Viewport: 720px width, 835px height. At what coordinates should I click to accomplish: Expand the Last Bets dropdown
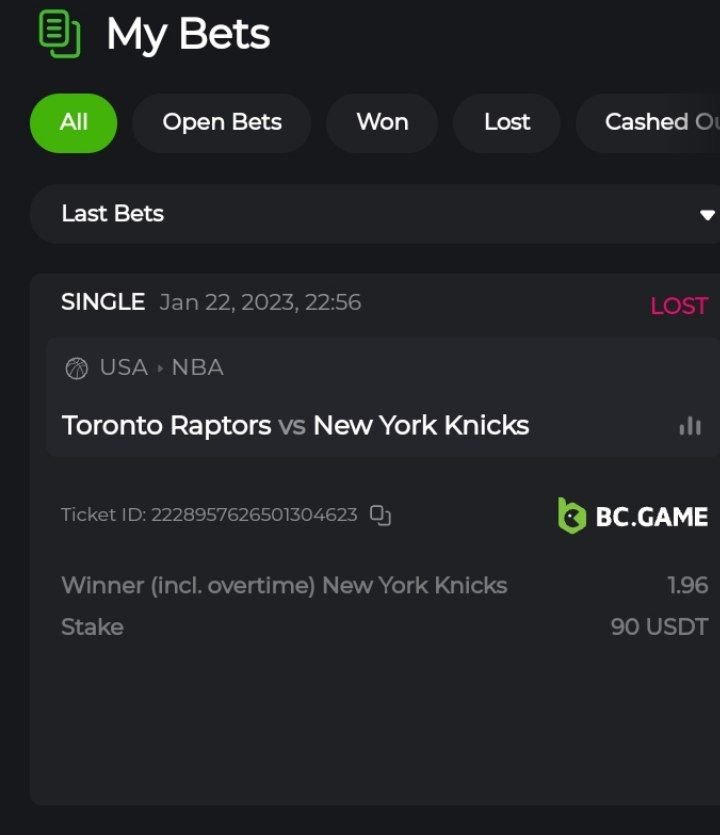pyautogui.click(x=370, y=214)
